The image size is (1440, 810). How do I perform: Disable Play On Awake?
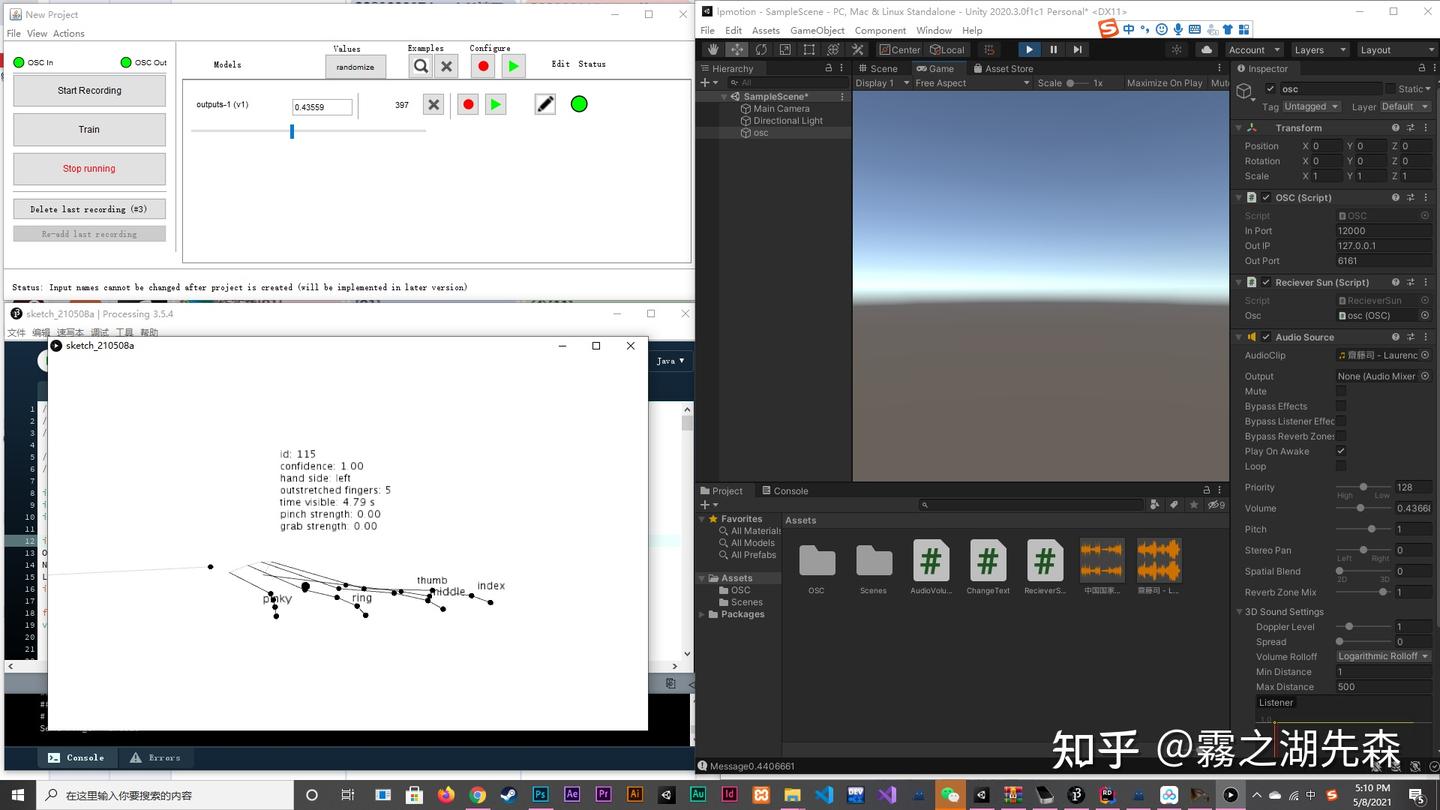click(x=1341, y=451)
